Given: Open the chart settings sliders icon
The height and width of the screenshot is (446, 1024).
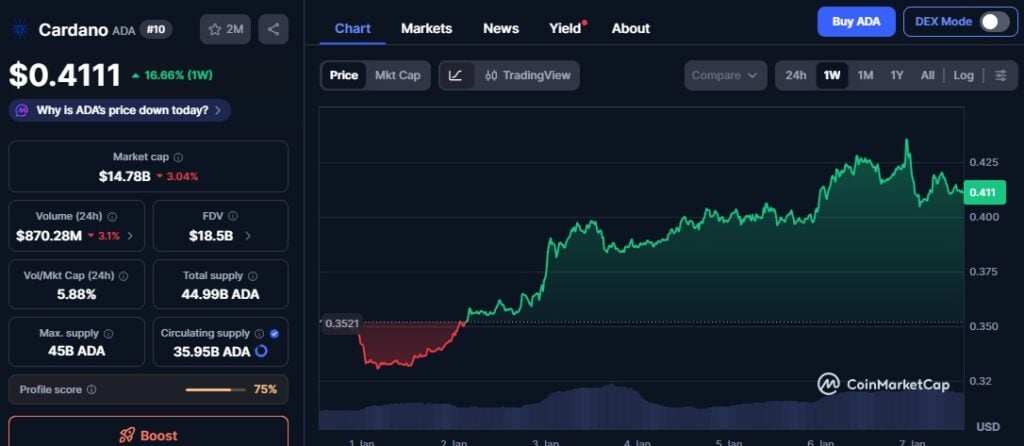Looking at the screenshot, I should 1001,75.
